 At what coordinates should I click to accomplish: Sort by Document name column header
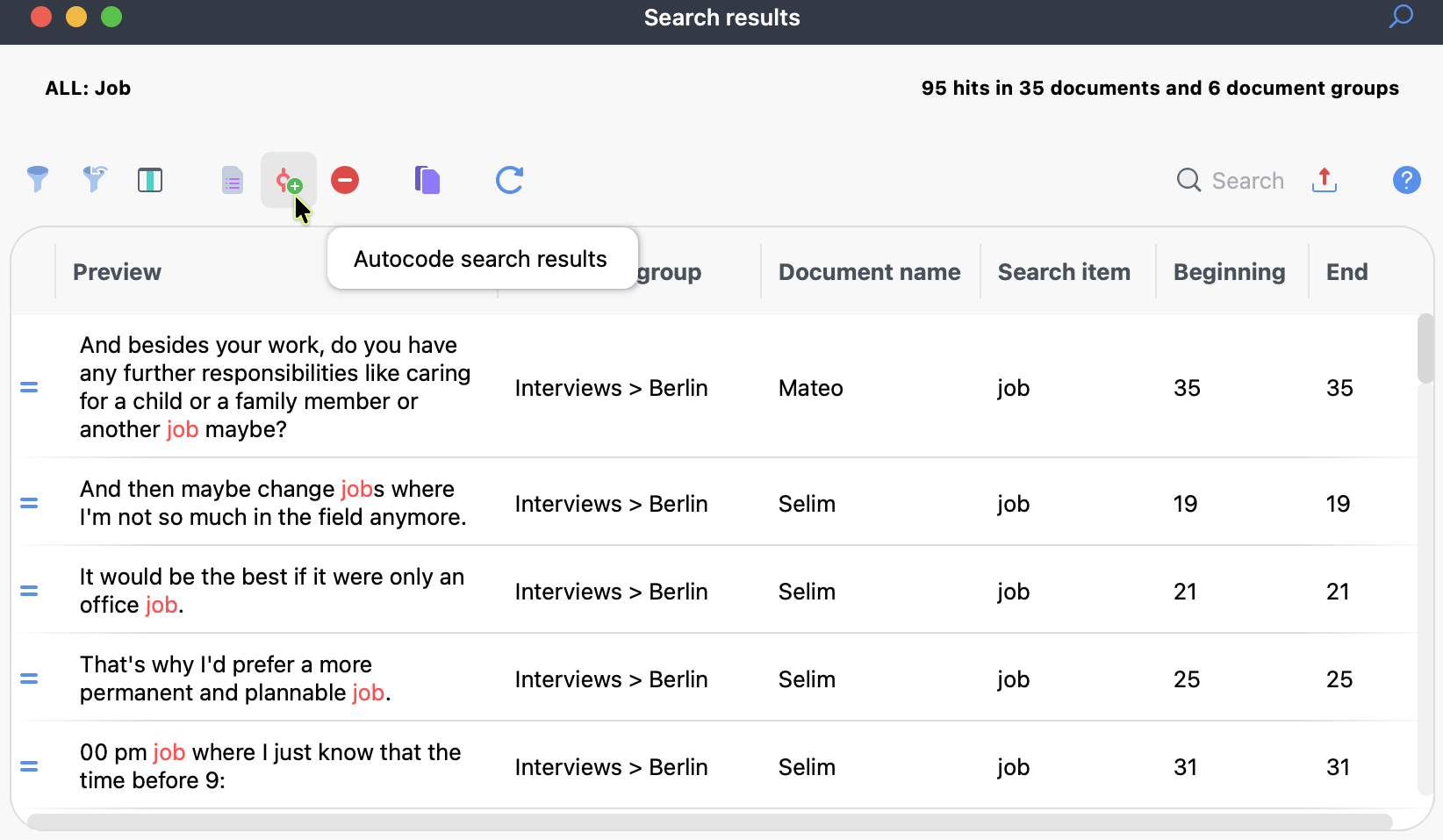[x=869, y=272]
